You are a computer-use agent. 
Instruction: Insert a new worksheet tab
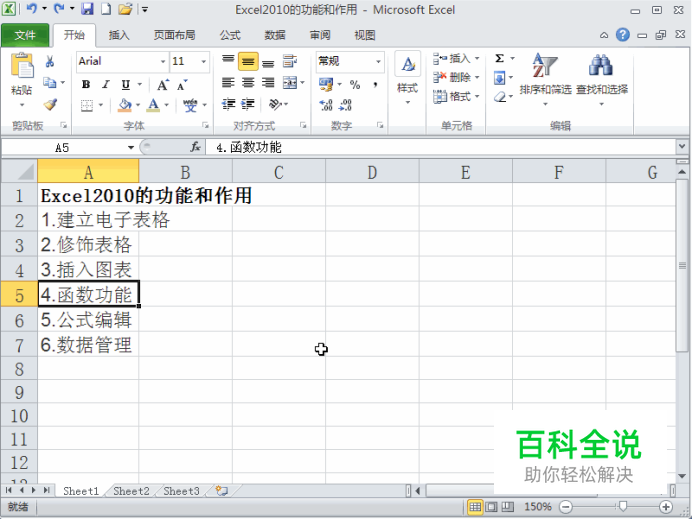click(x=222, y=491)
